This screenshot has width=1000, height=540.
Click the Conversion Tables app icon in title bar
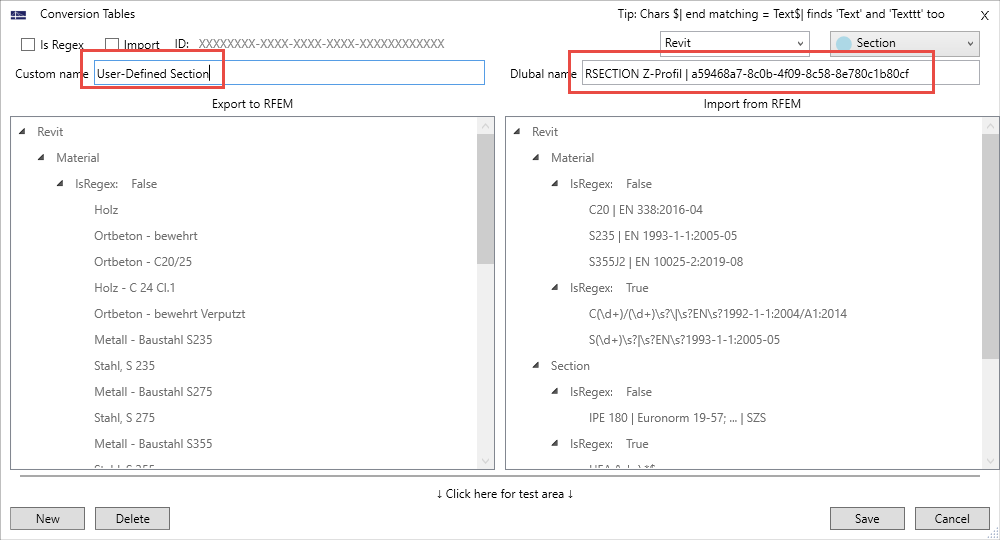click(18, 14)
